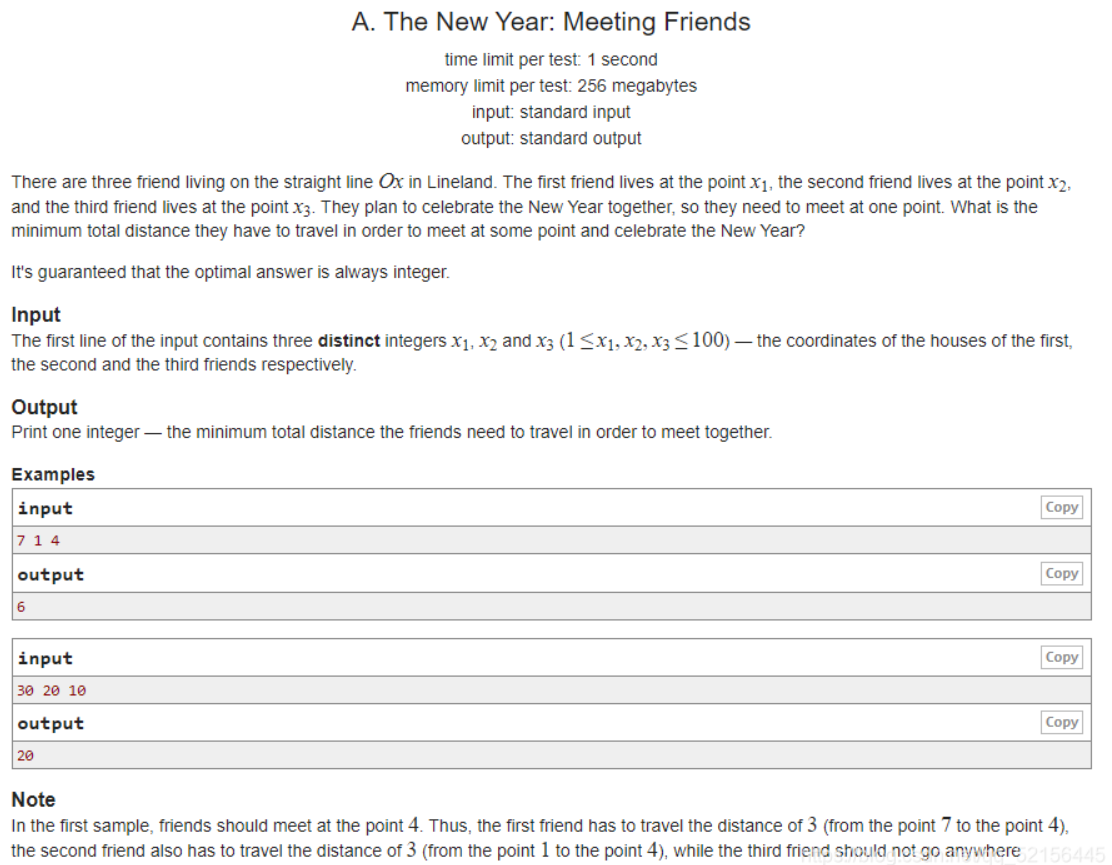Viewport: 1112px width, 865px height.
Task: Click the 'Output' section heading
Action: tap(44, 407)
